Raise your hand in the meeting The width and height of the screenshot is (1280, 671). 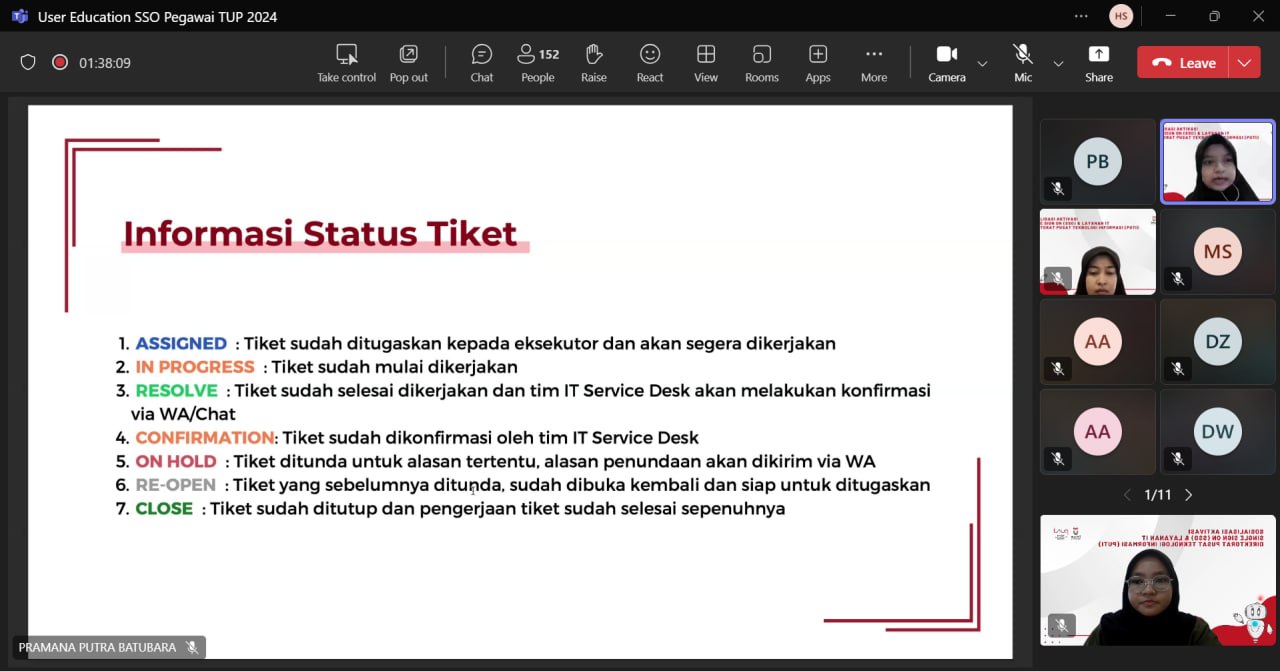tap(594, 62)
